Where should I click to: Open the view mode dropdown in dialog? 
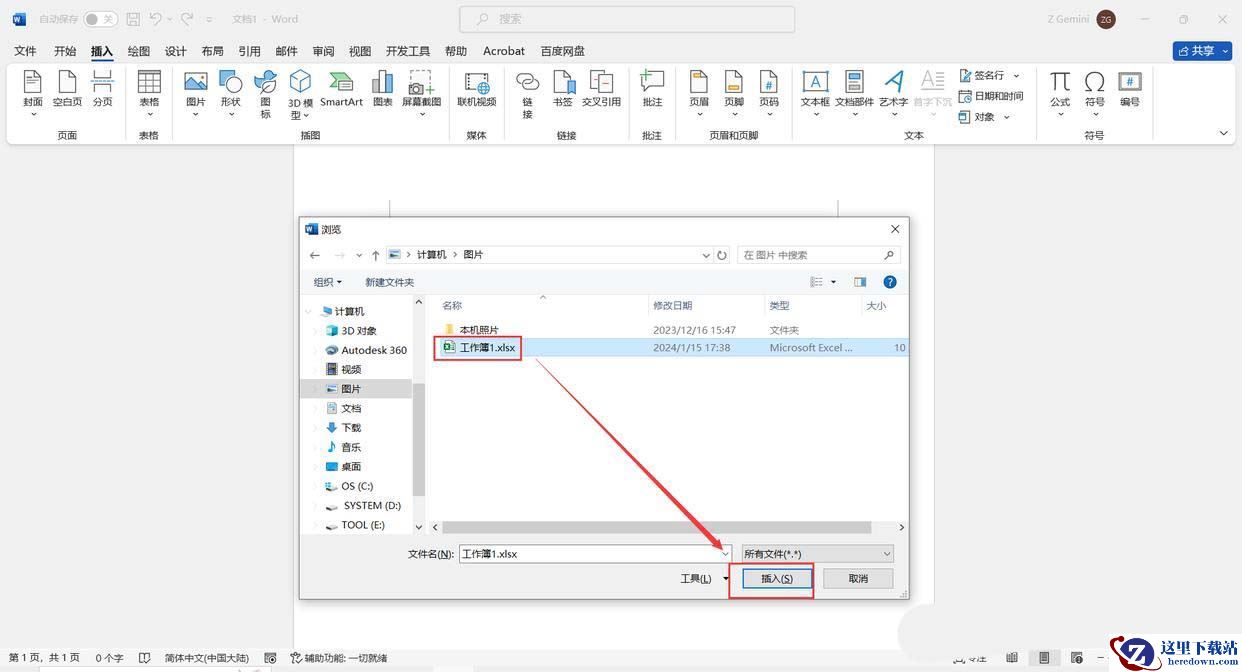coord(833,282)
